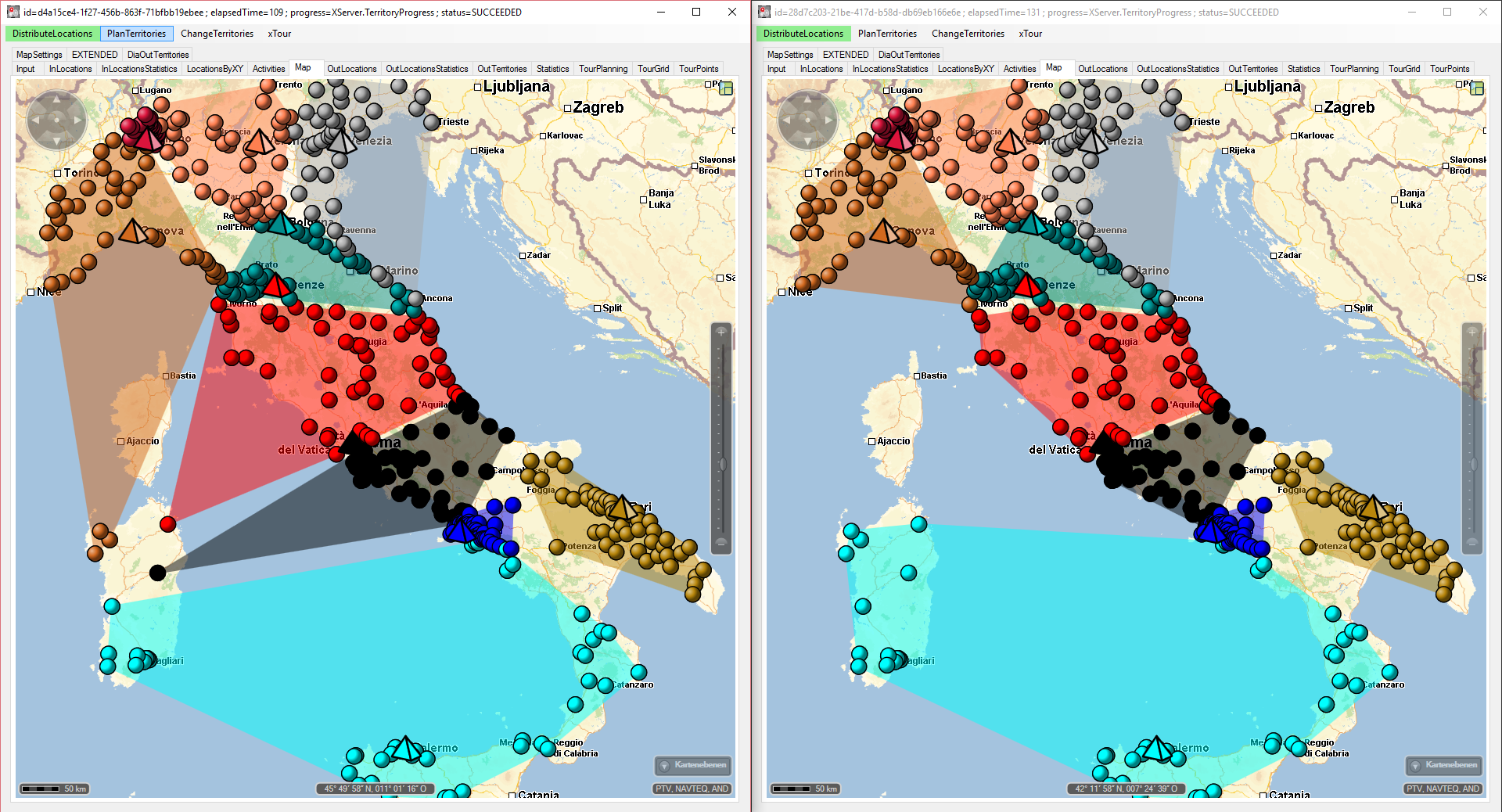The height and width of the screenshot is (812, 1502).
Task: Select PlanTerritories tab in right window
Action: (x=887, y=34)
